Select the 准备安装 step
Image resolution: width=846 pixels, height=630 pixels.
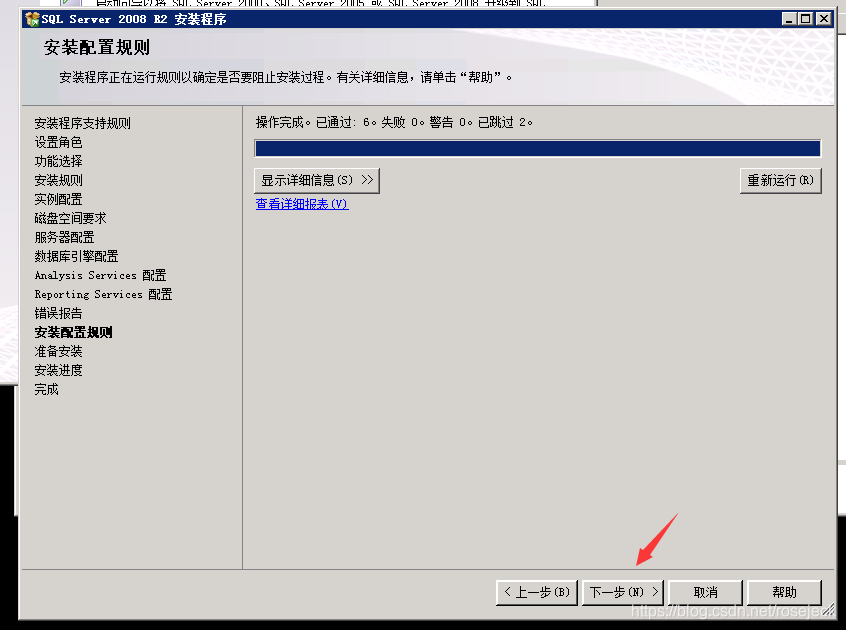(58, 351)
